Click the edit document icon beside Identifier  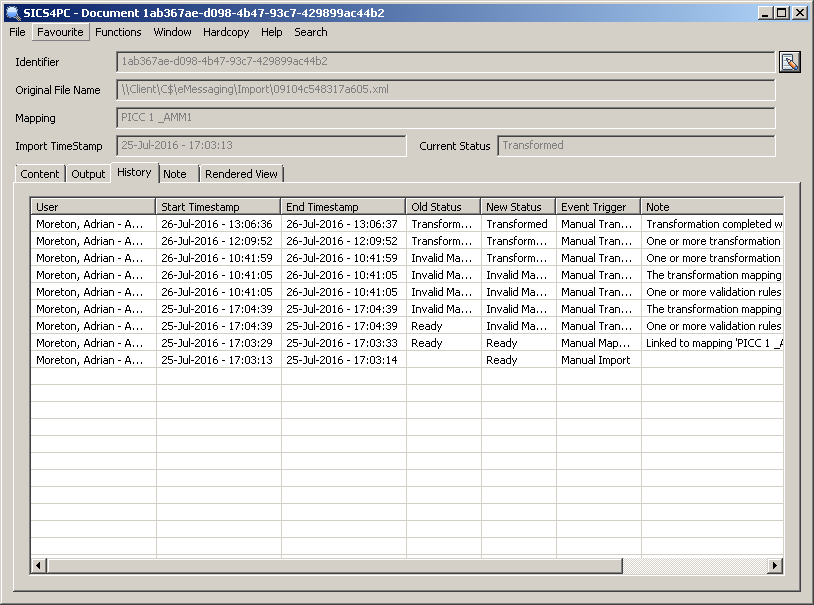pyautogui.click(x=790, y=62)
